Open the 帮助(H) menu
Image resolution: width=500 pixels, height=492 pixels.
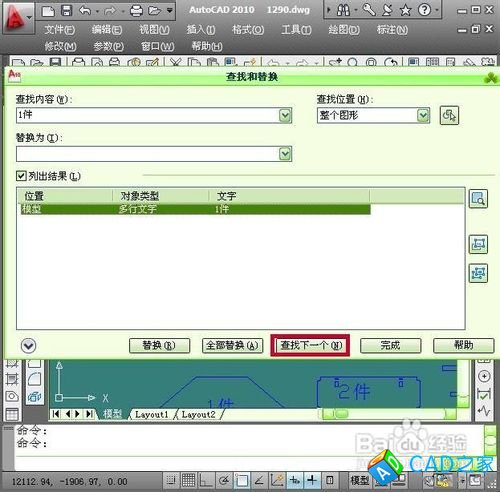point(207,46)
